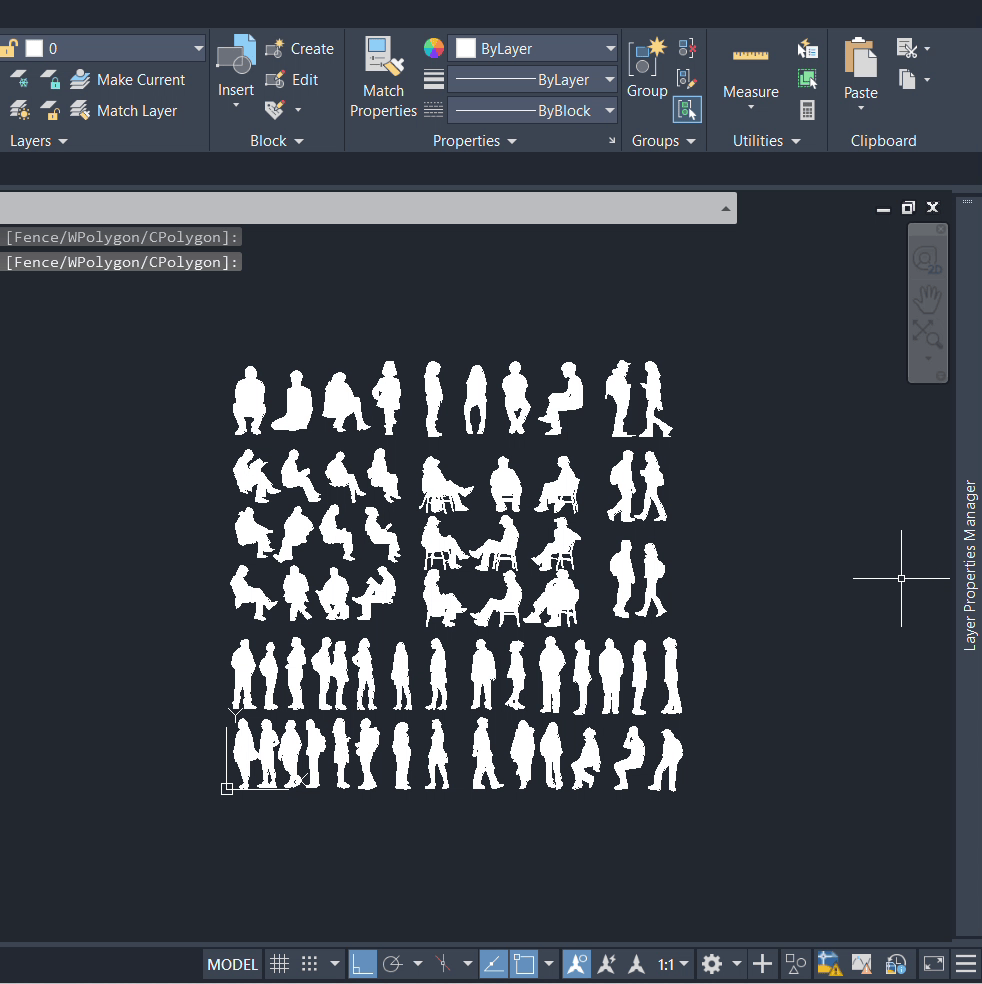This screenshot has width=982, height=984.
Task: Open the object color wheel picker
Action: [433, 48]
